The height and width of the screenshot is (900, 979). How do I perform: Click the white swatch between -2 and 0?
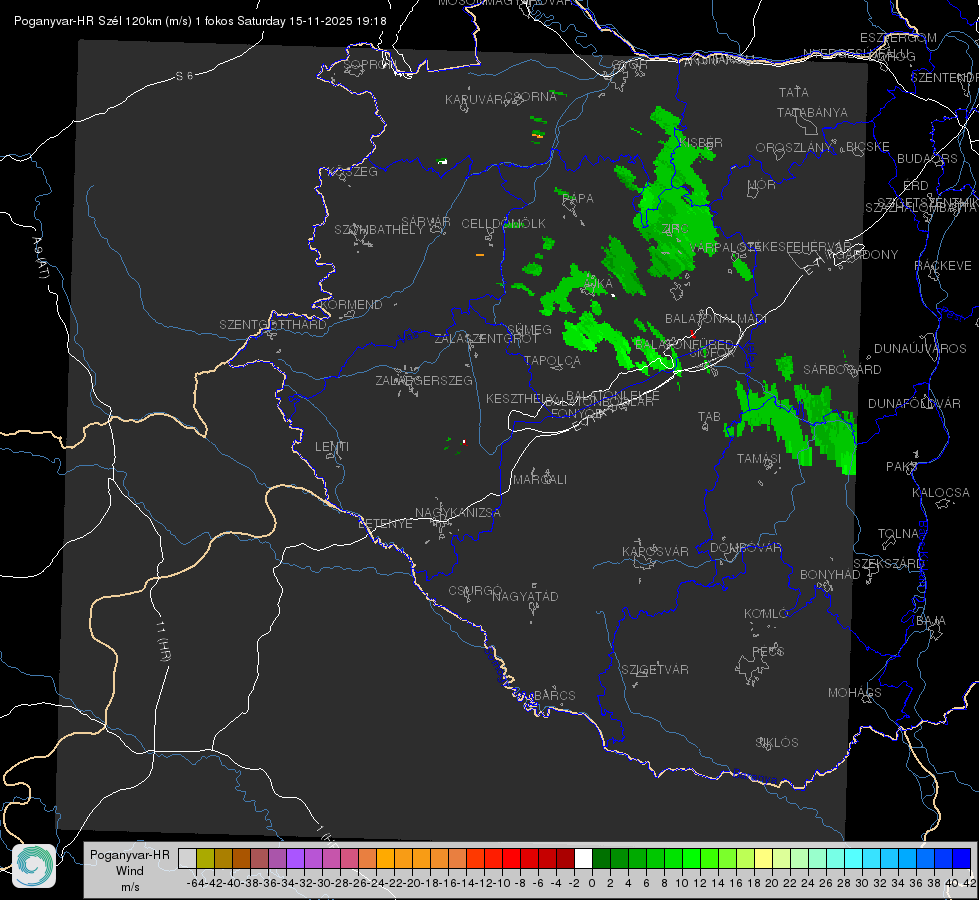(x=583, y=859)
